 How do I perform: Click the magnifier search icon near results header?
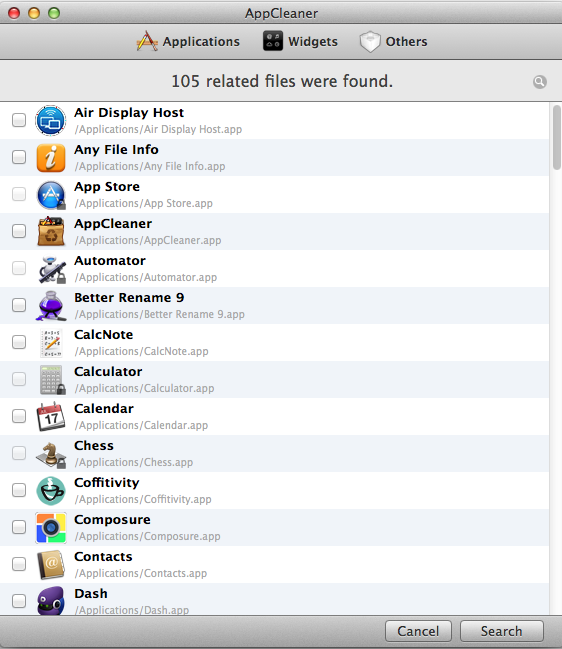coord(540,82)
